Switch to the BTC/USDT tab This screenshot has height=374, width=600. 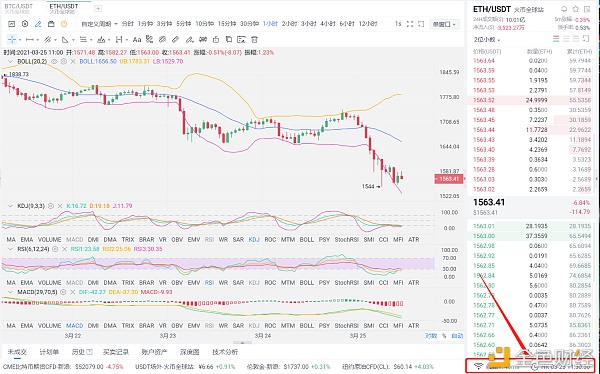[18, 8]
